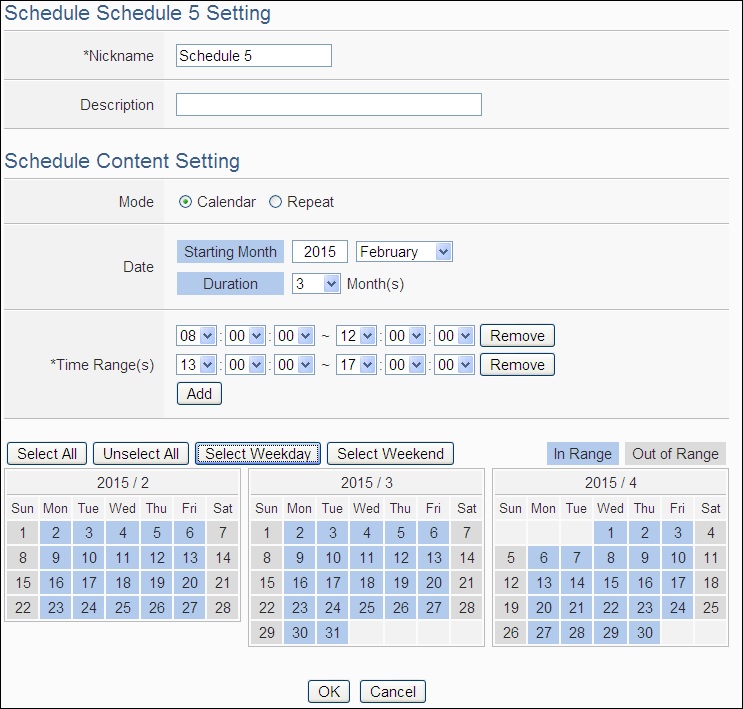Click the Description input field
The height and width of the screenshot is (709, 743).
tap(328, 105)
